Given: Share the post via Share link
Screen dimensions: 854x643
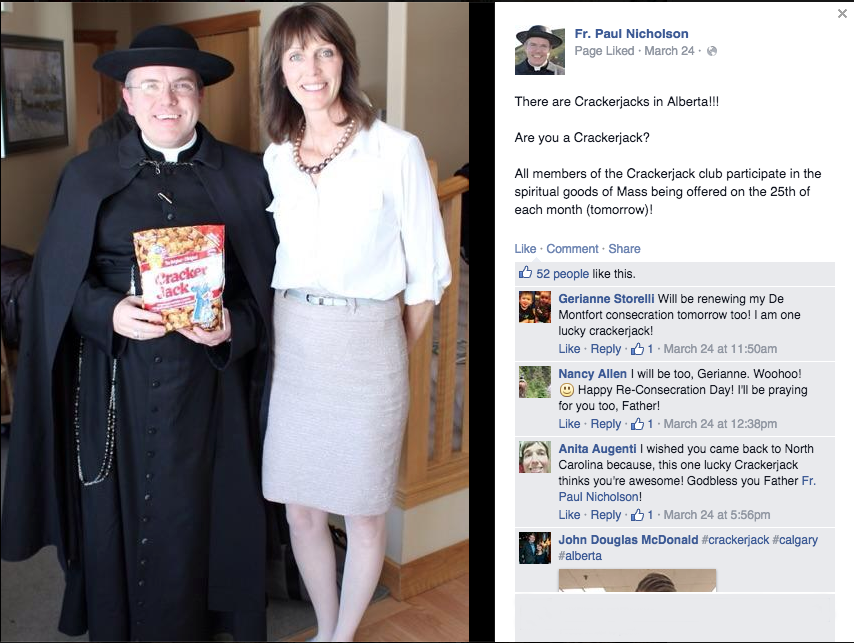Looking at the screenshot, I should point(624,249).
